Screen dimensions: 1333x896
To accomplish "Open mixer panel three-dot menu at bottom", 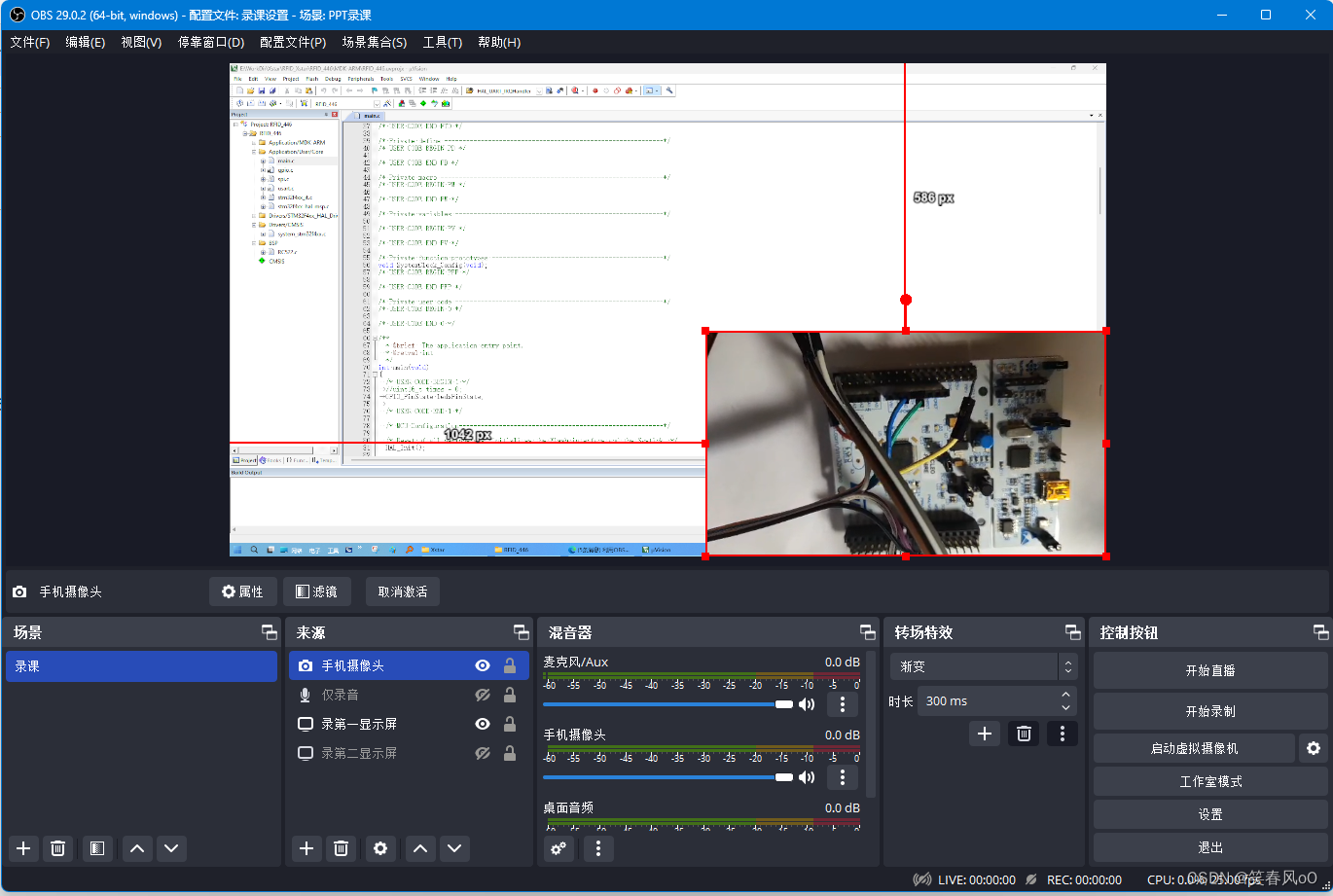I will point(598,848).
